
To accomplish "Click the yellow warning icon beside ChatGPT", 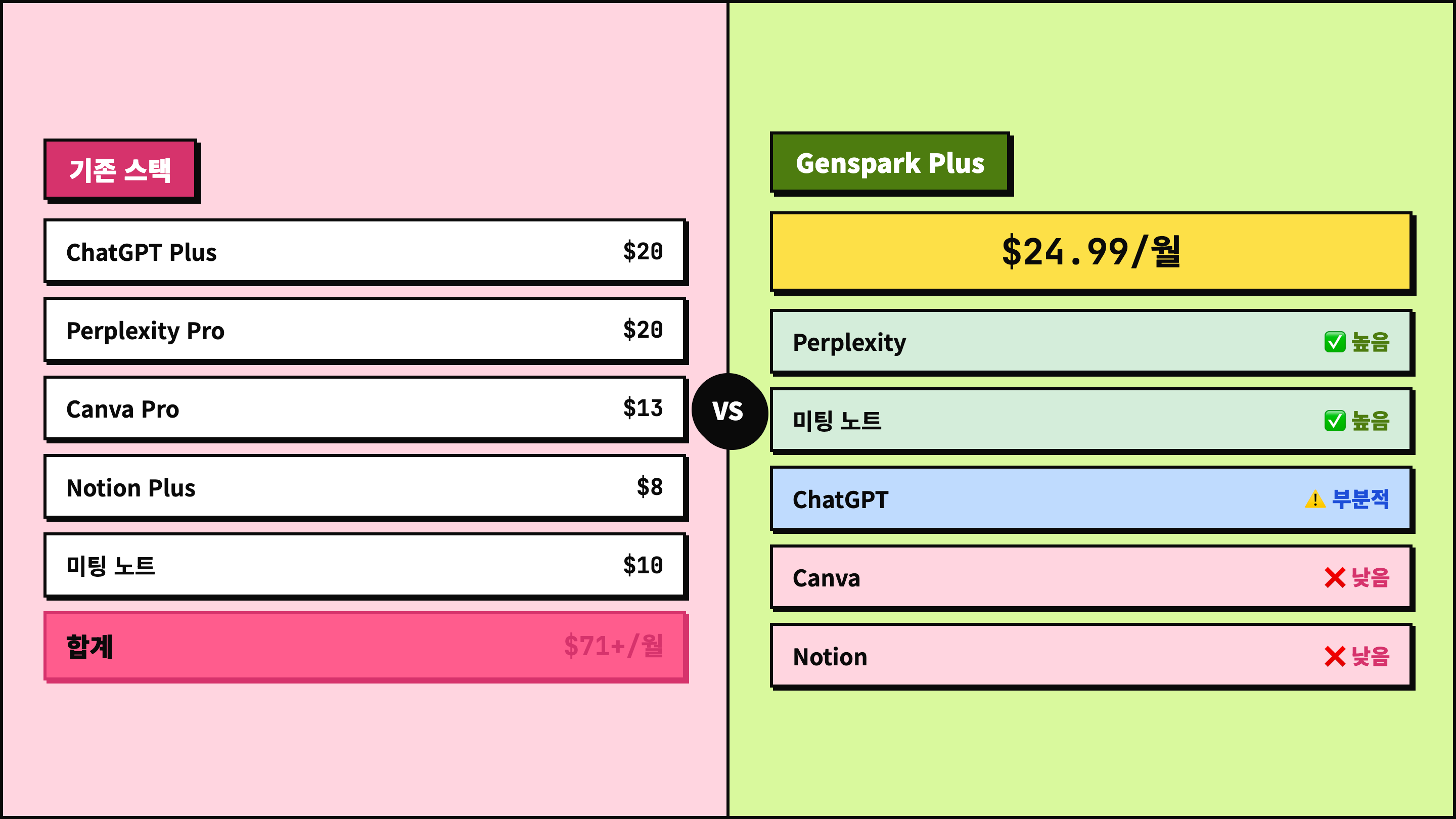I will pyautogui.click(x=1314, y=499).
